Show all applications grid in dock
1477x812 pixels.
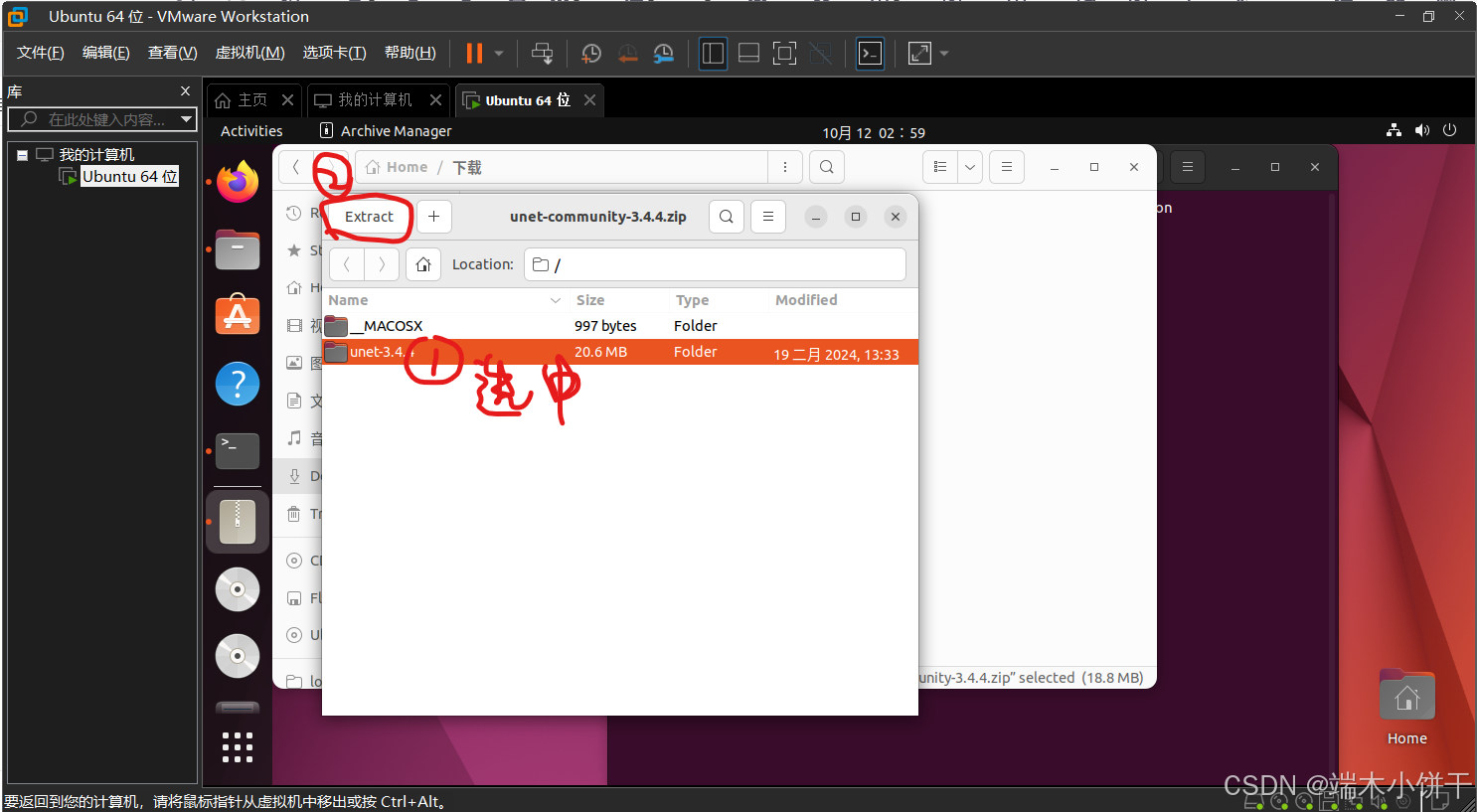click(238, 746)
